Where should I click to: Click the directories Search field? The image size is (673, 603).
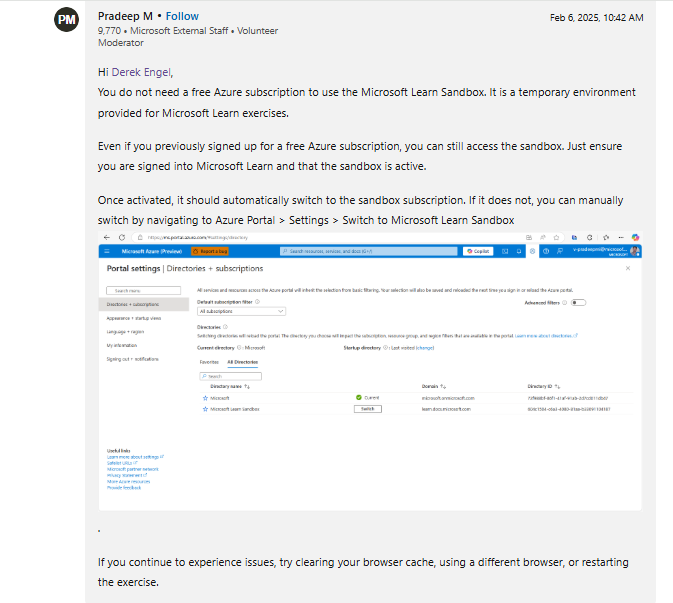pos(230,376)
